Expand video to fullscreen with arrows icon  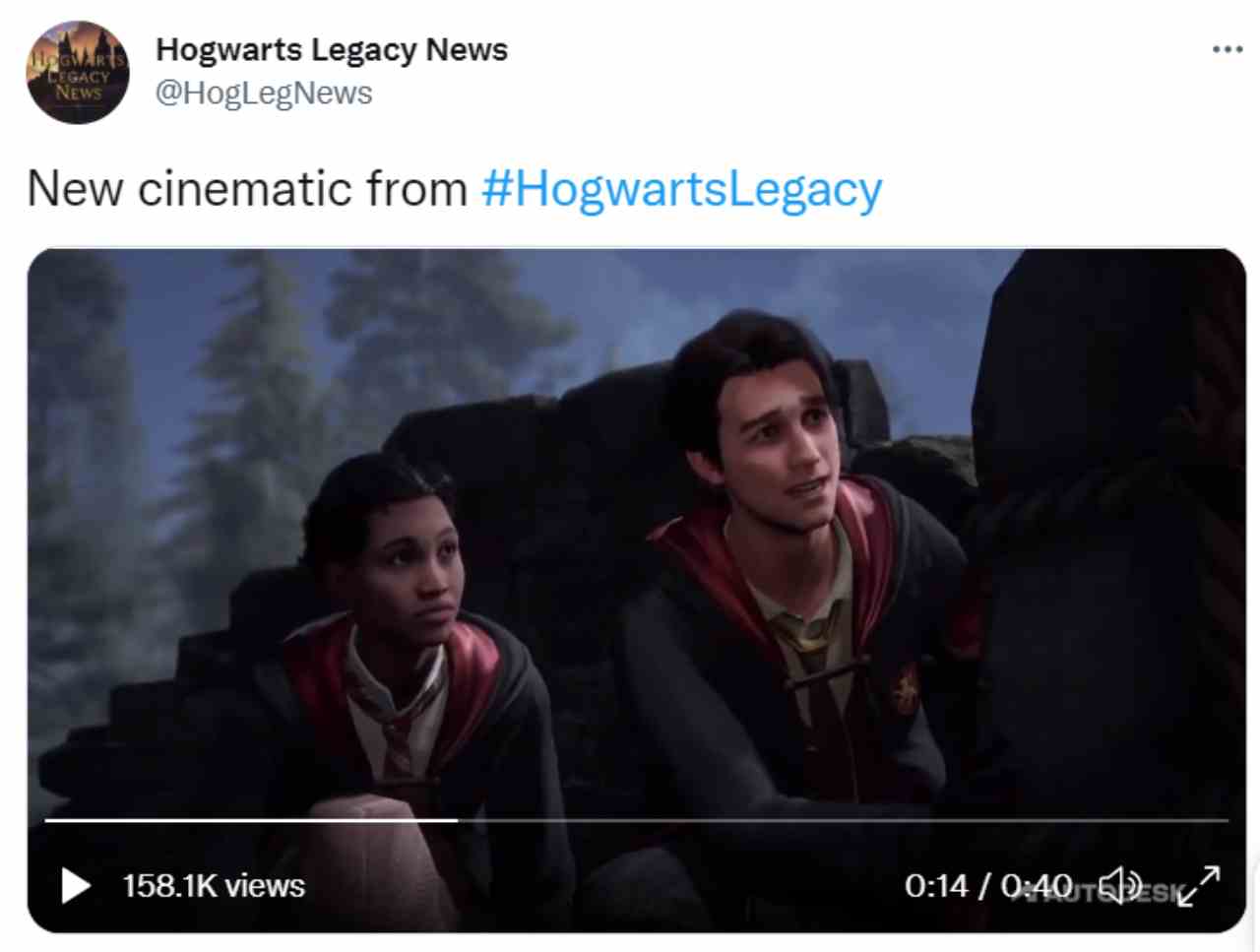pos(1199,885)
